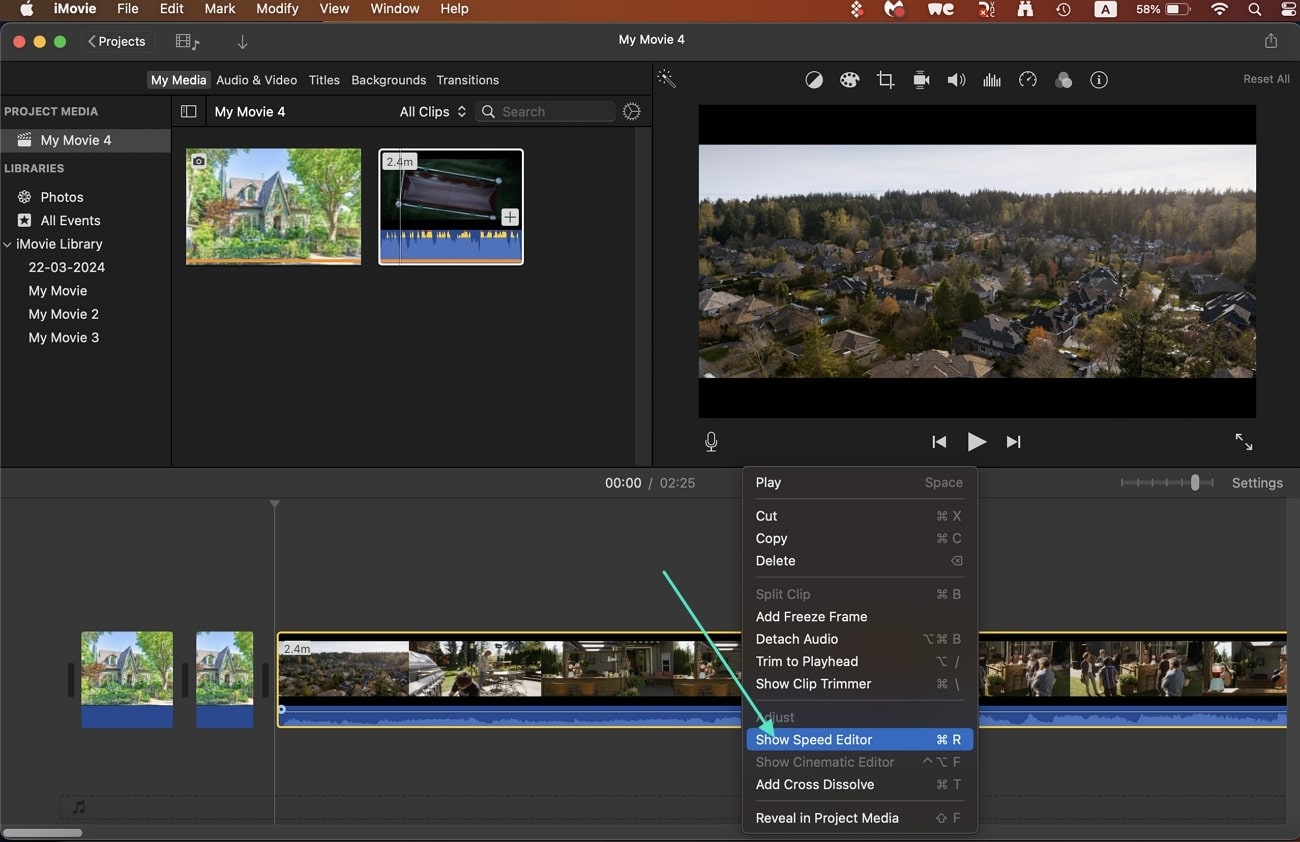Click the Import media down-arrow icon
The width and height of the screenshot is (1300, 842).
[x=242, y=42]
